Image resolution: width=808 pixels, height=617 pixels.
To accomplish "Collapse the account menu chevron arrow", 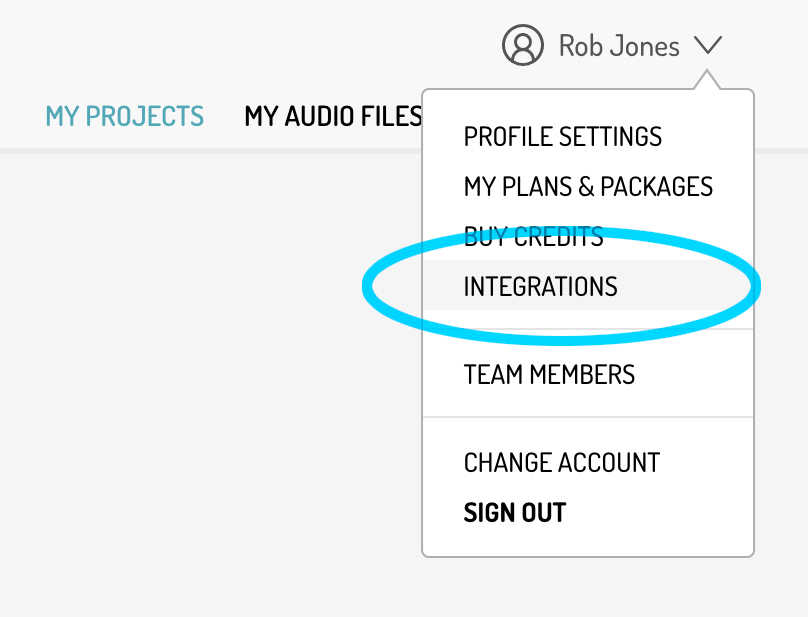I will click(708, 45).
